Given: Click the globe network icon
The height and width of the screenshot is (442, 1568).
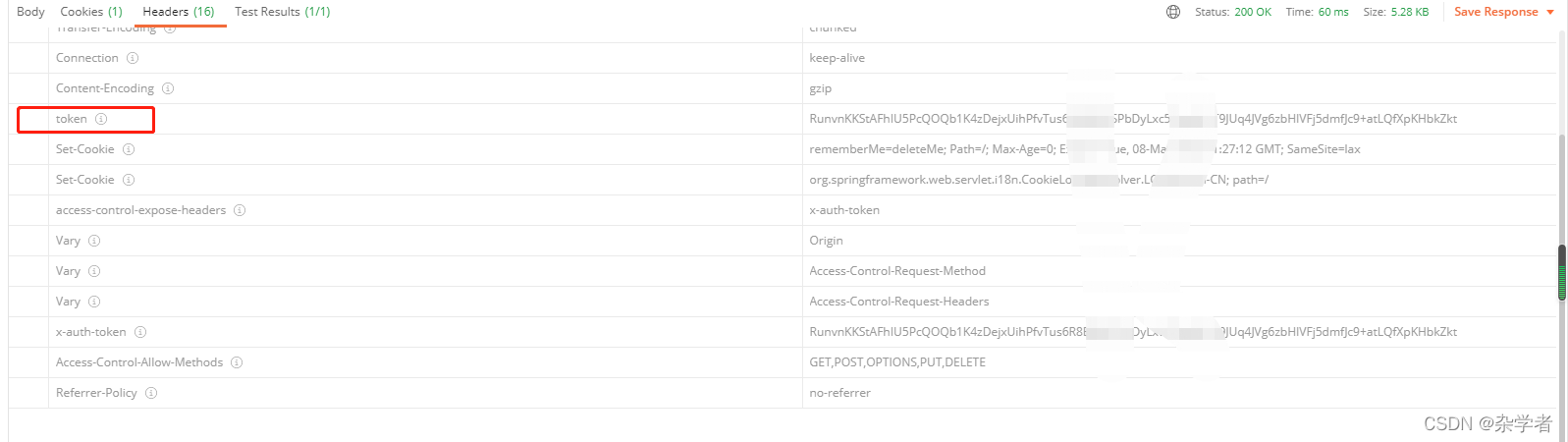Looking at the screenshot, I should point(1172,12).
